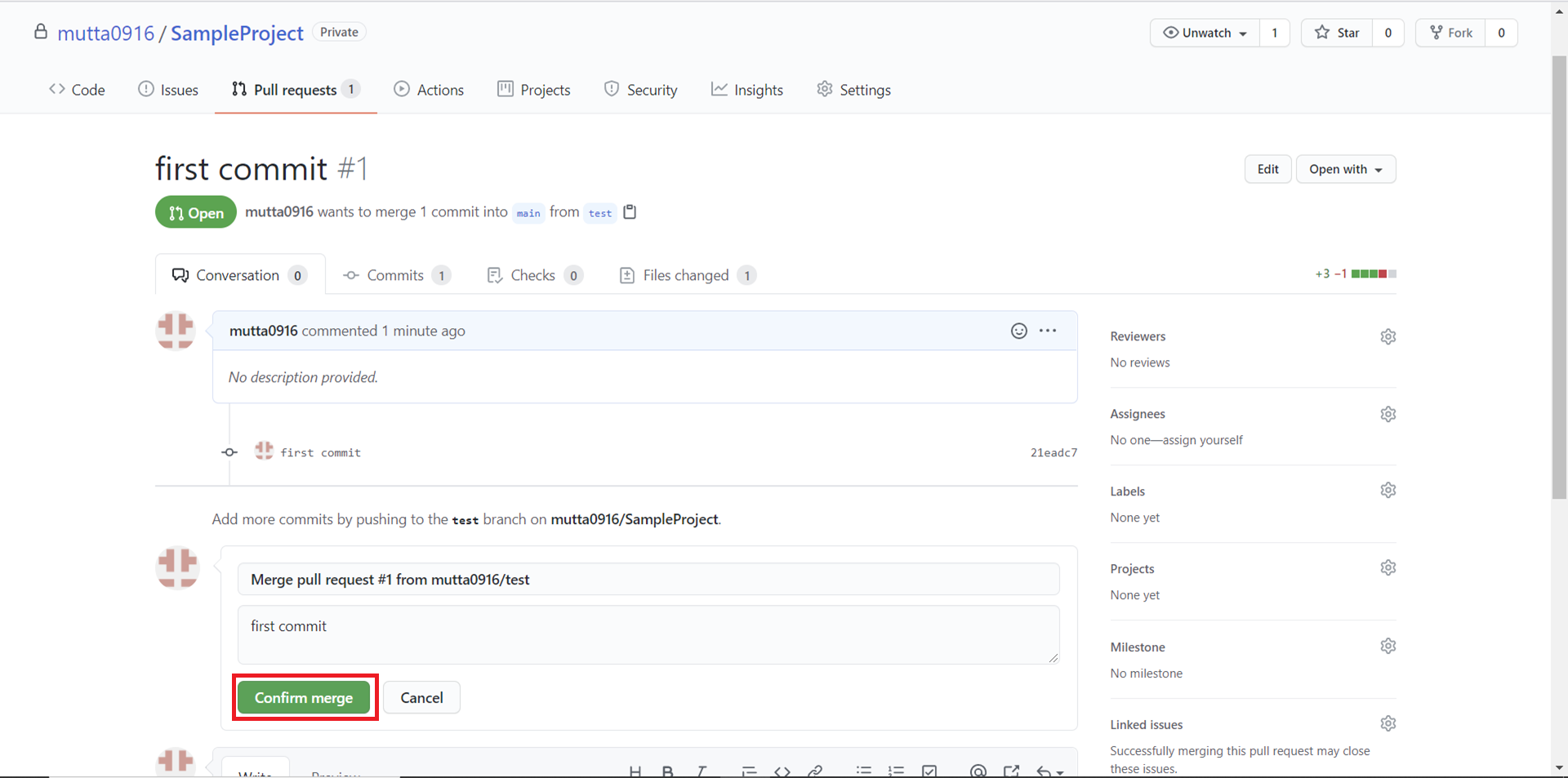The height and width of the screenshot is (778, 1568).
Task: Open the Code tab
Action: coord(77,90)
